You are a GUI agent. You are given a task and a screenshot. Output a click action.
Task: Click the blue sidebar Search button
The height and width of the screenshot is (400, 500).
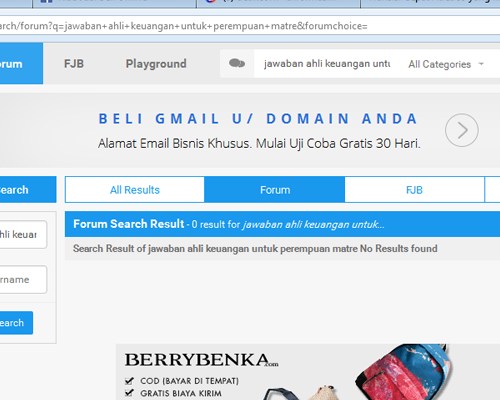coord(16,323)
